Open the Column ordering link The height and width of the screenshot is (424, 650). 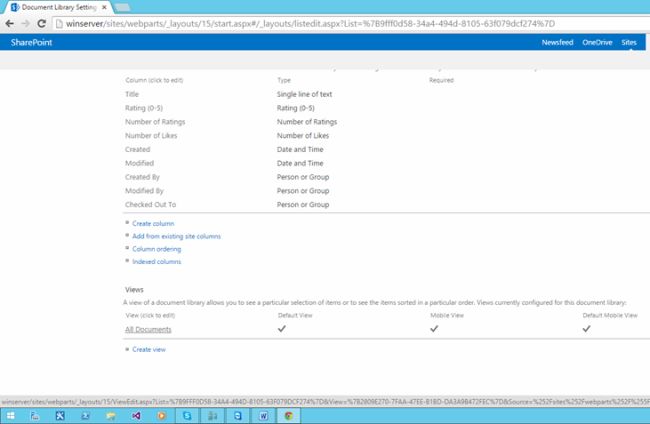tap(157, 249)
